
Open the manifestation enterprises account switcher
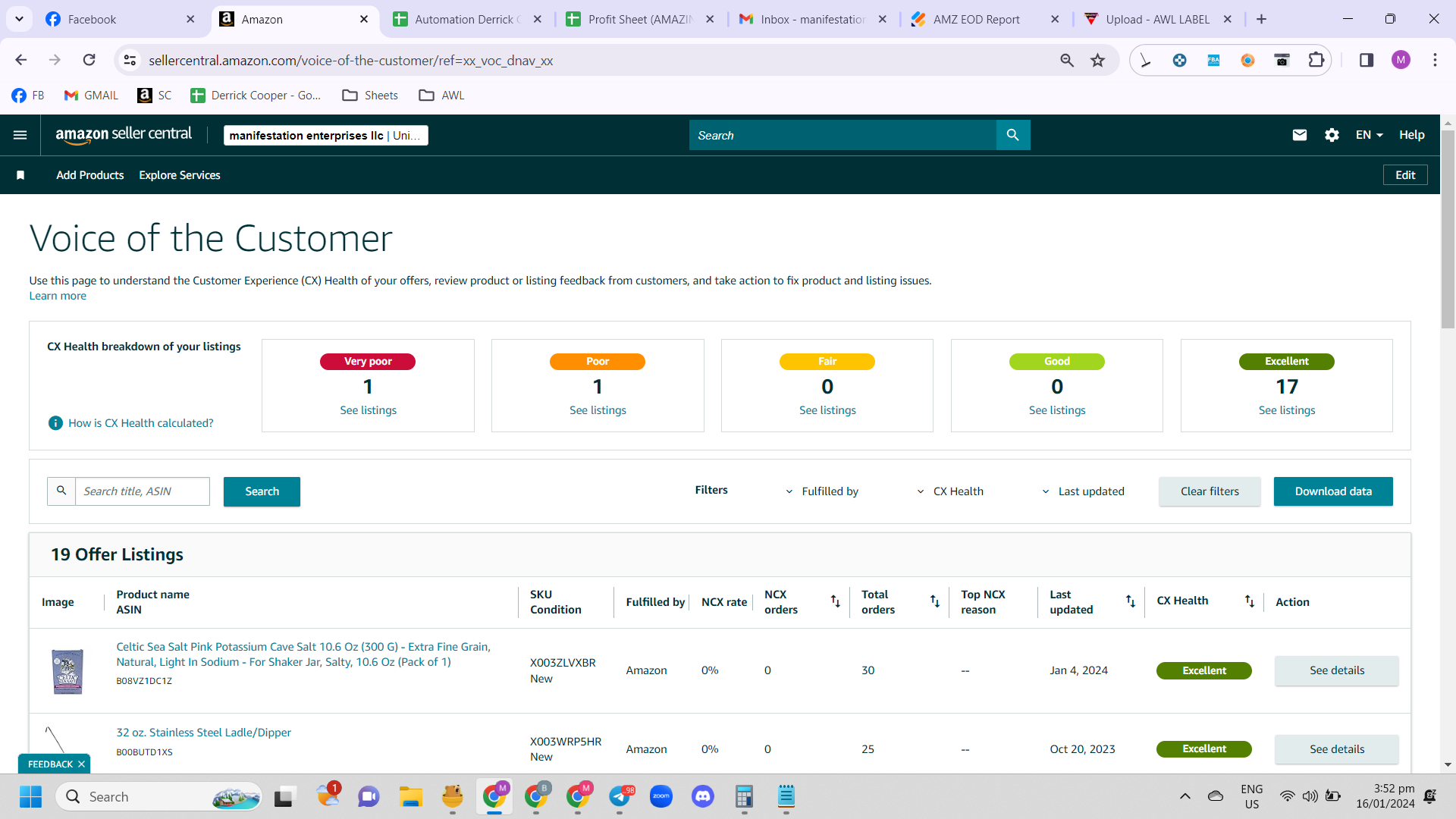326,135
